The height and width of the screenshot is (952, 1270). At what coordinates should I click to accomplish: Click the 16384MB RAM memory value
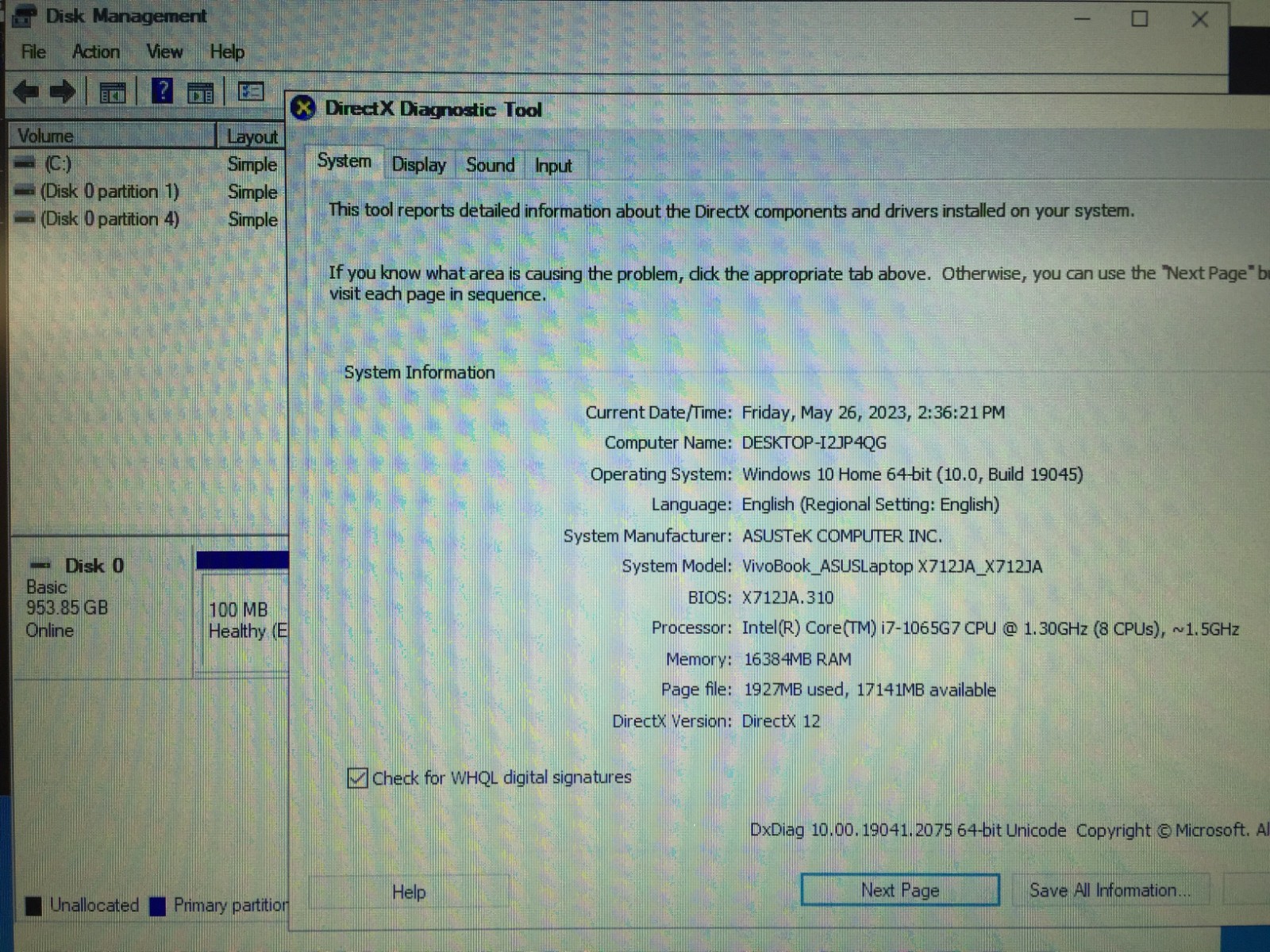[x=797, y=659]
